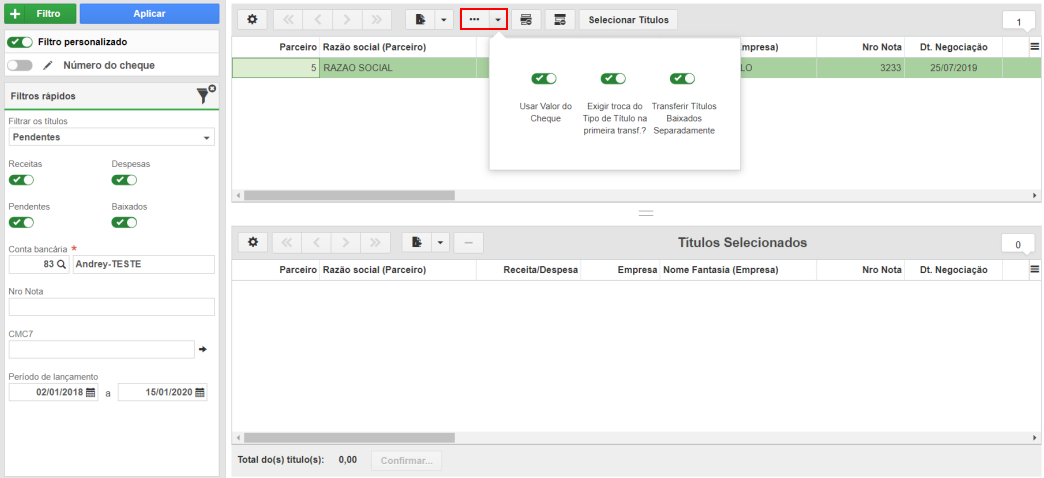Click the Confirmar button

406,460
